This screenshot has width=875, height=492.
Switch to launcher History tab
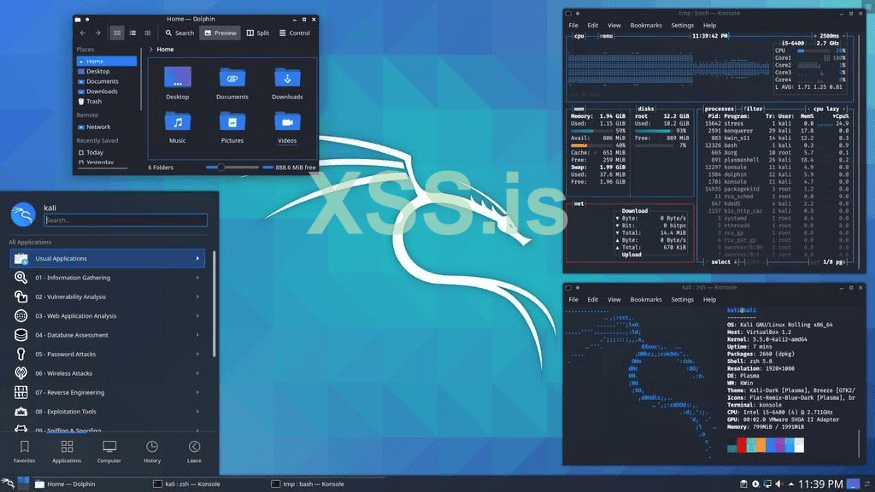[152, 452]
